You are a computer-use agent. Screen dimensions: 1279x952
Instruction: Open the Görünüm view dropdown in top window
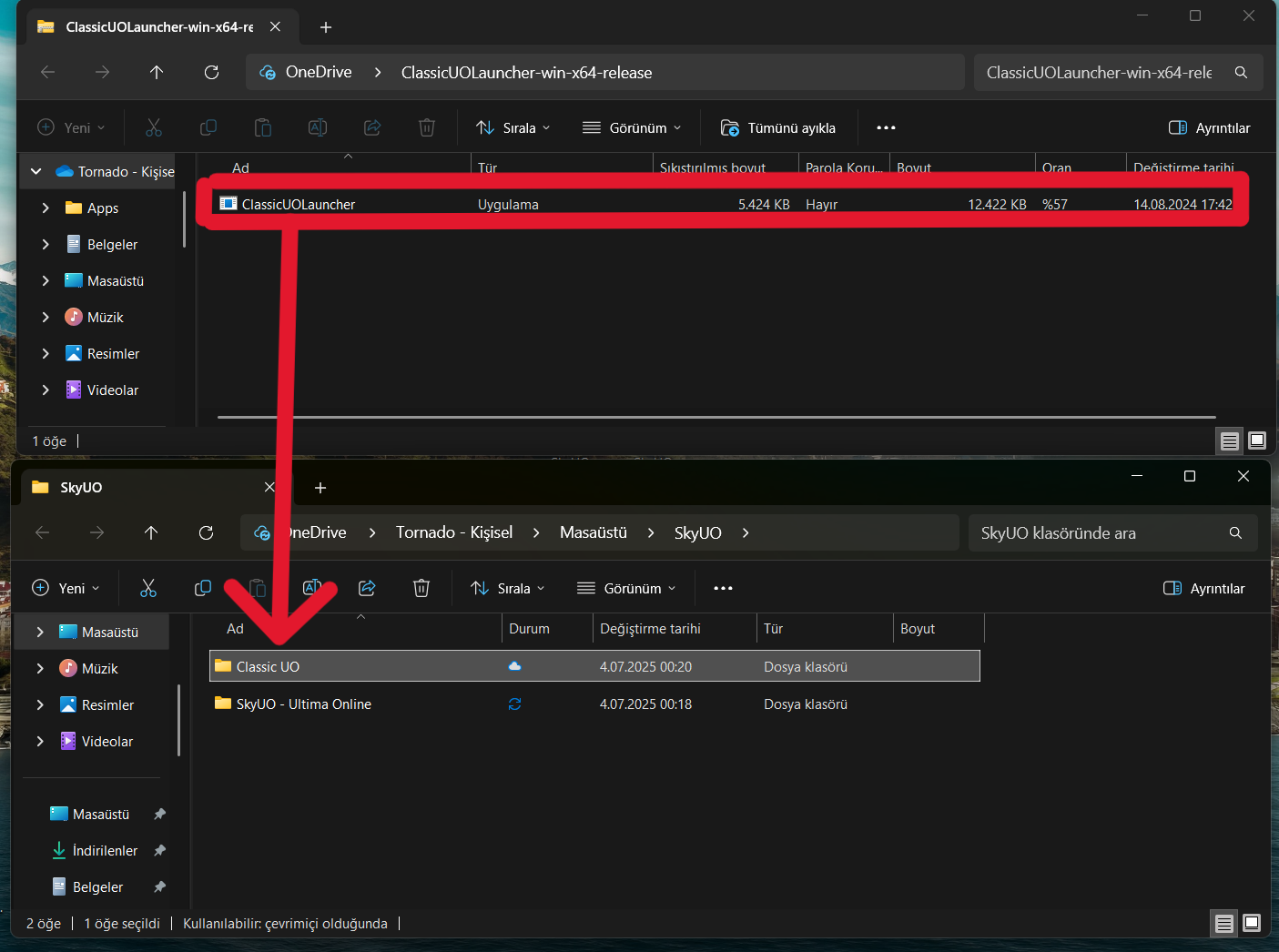[x=633, y=127]
